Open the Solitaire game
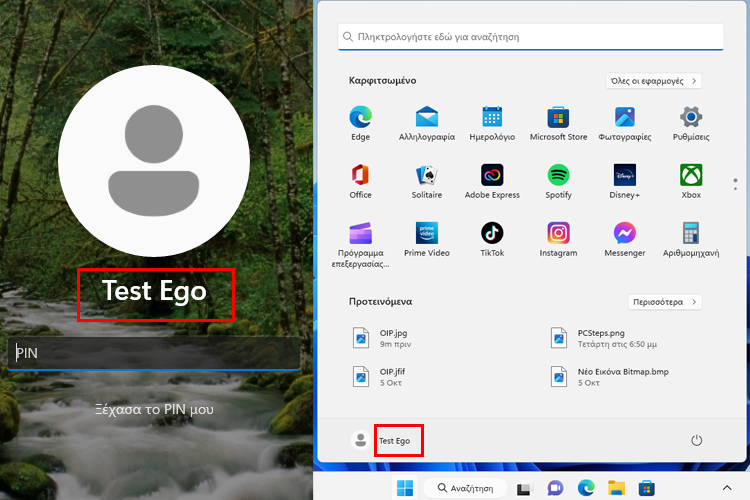Screen dimensions: 750x500 (x=427, y=181)
